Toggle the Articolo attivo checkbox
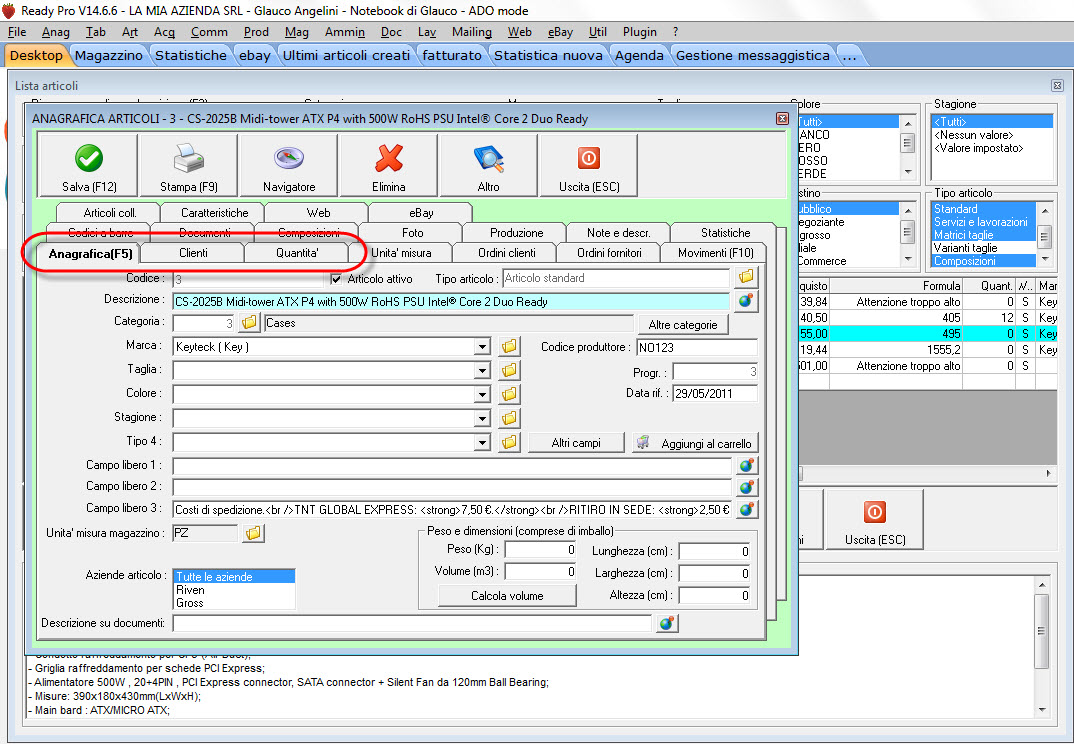Image resolution: width=1074 pixels, height=744 pixels. pyautogui.click(x=337, y=278)
